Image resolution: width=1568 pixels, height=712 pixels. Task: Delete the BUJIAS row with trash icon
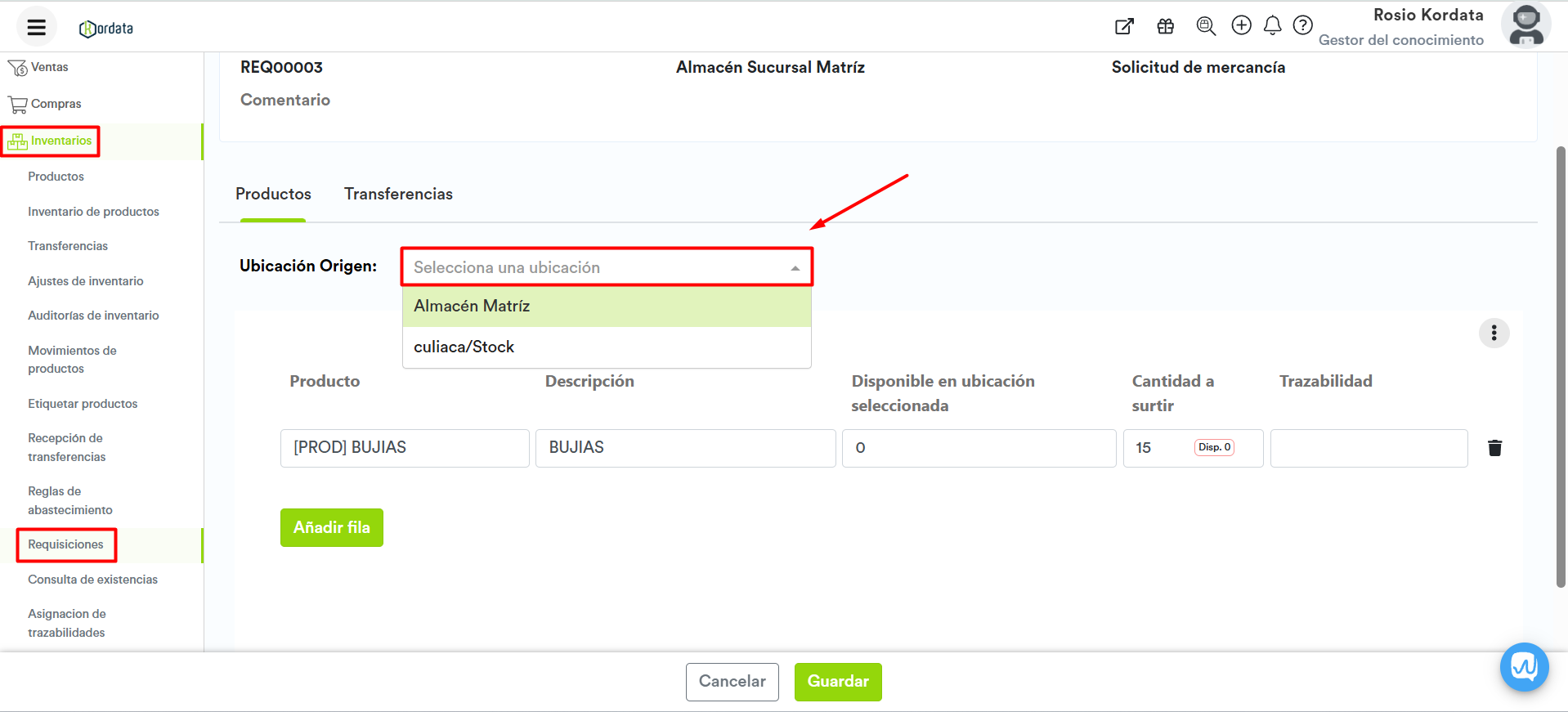tap(1494, 448)
